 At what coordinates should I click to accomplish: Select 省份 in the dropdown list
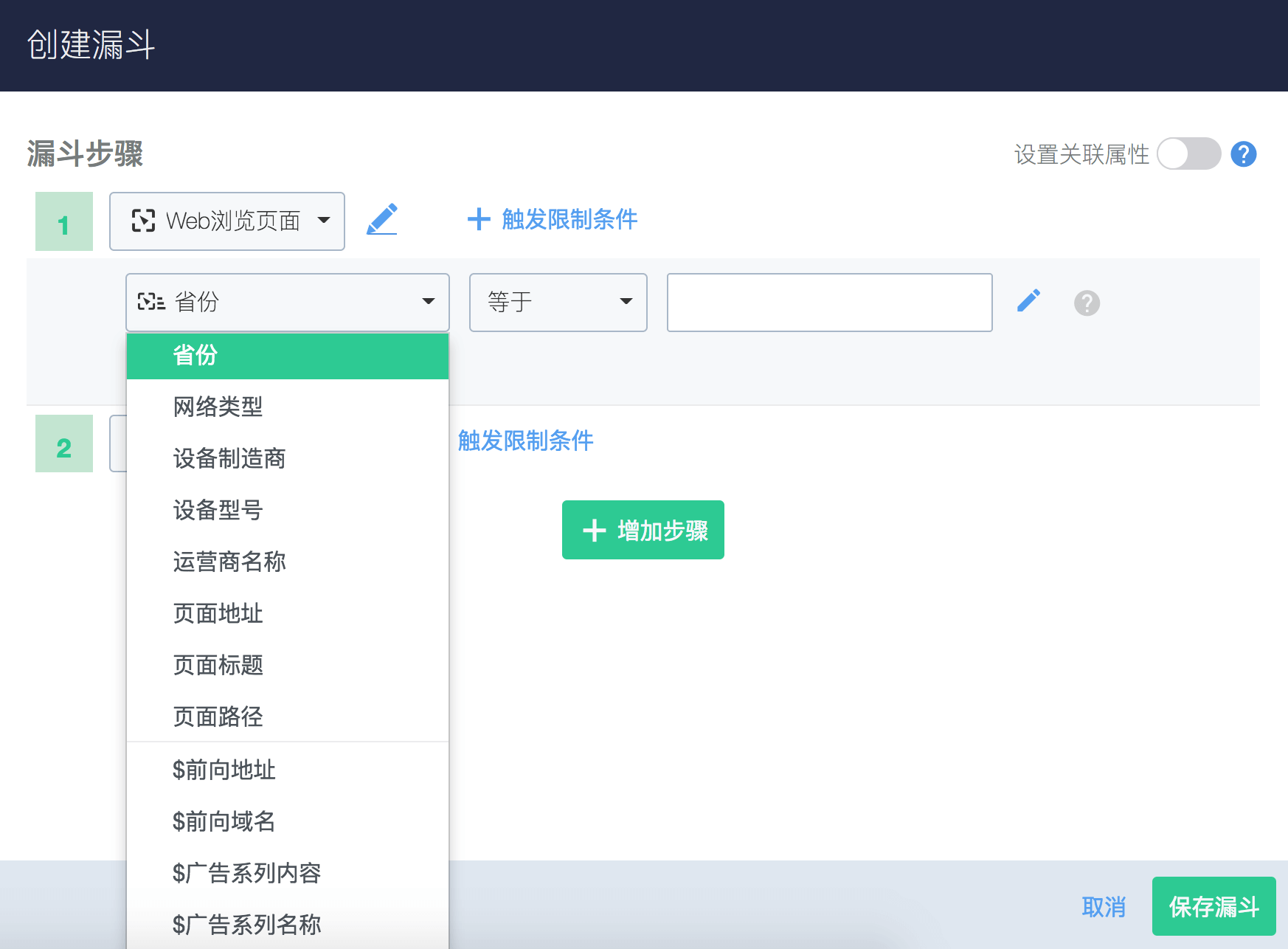(x=287, y=356)
